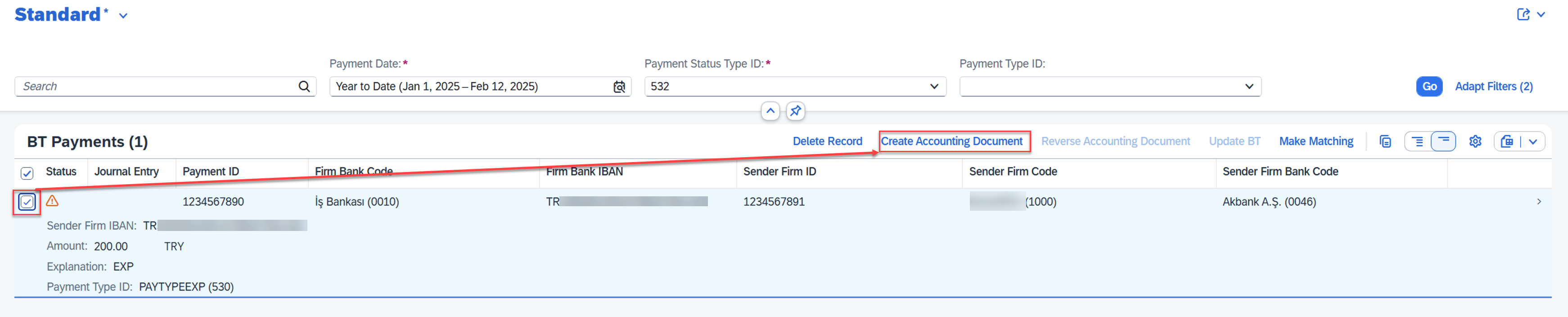Export table to spreadsheet icon

pyautogui.click(x=1506, y=142)
